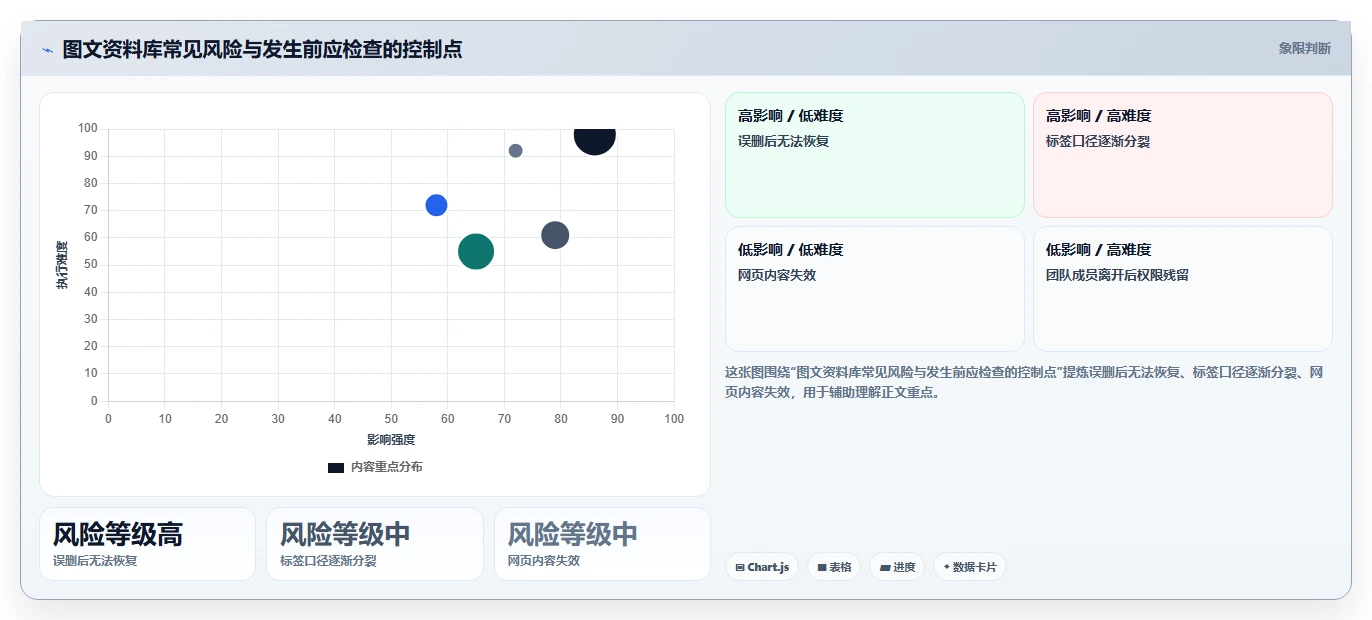Screen dimensions: 1372x620
Task: Select the 高影响 / 低难度 quadrant card
Action: coord(875,155)
